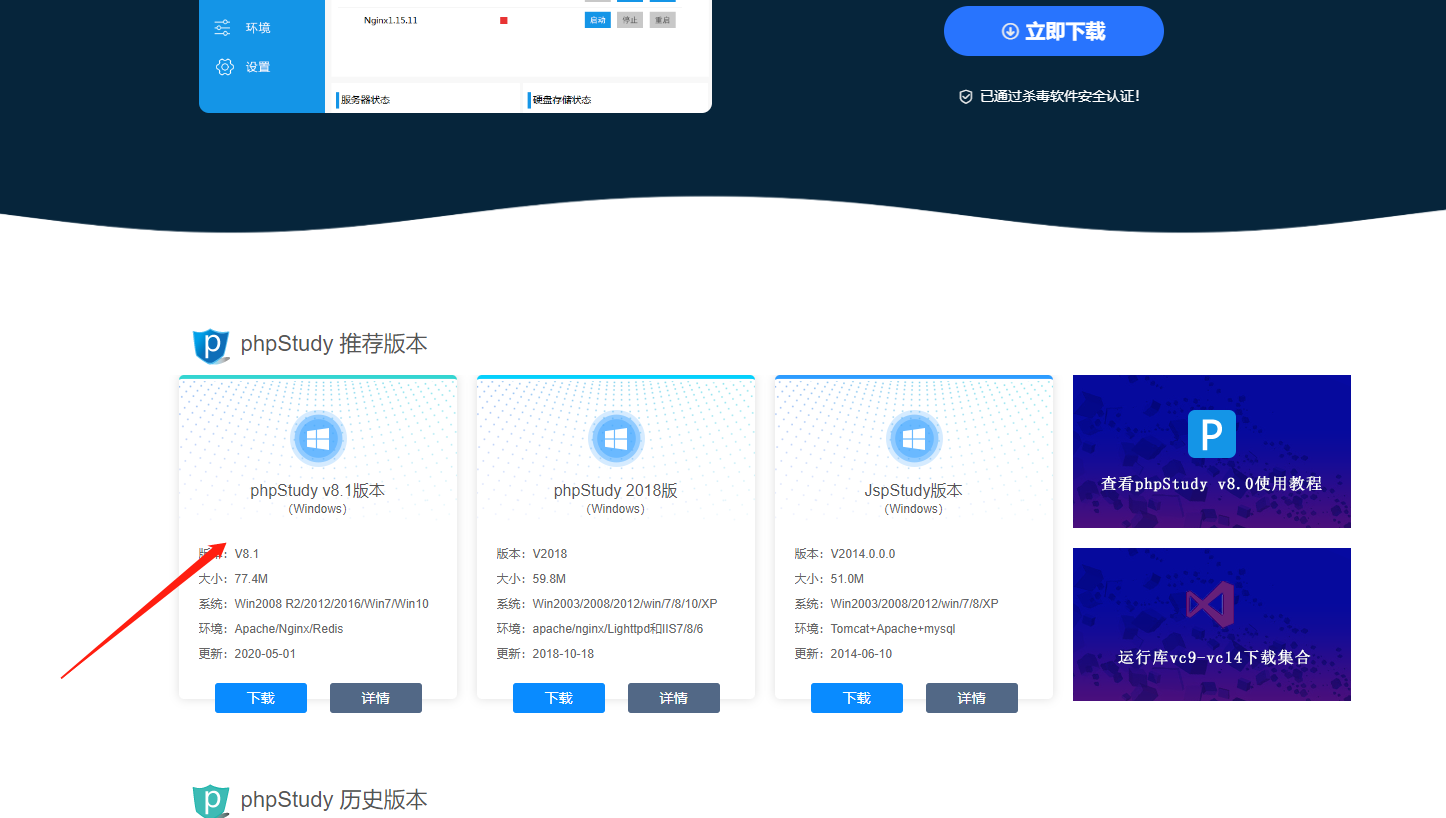Click the 环境 sliders icon
1446x818 pixels.
[x=223, y=28]
